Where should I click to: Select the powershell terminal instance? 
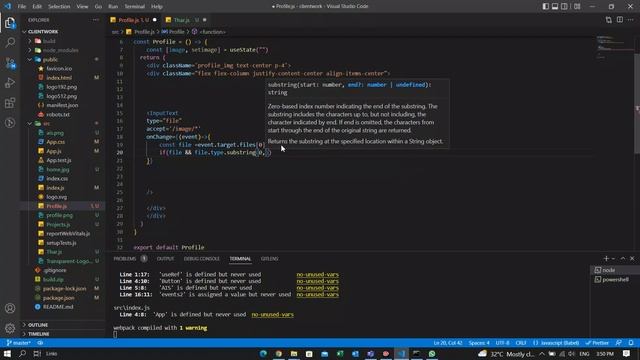coord(614,280)
